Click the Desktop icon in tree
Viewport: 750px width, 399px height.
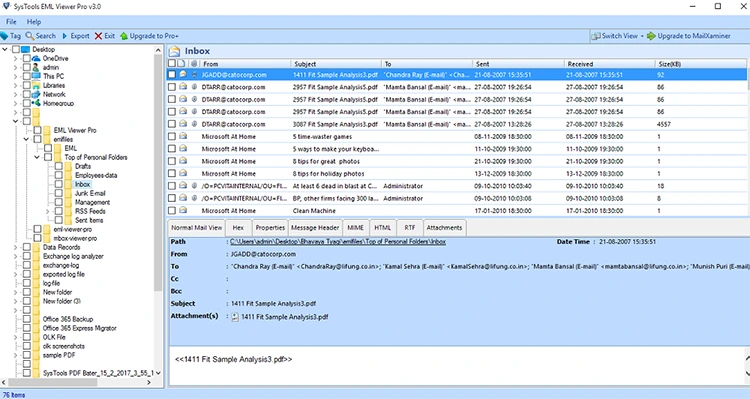pos(25,49)
